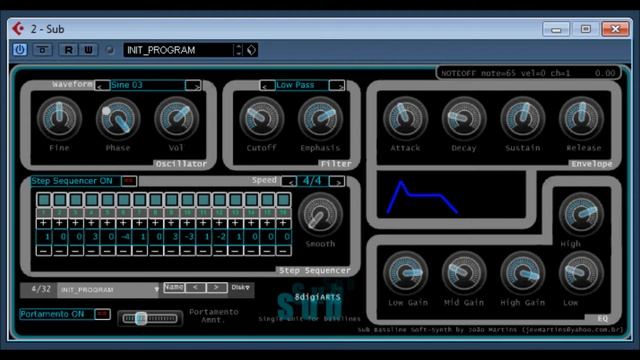The width and height of the screenshot is (640, 360).
Task: Click the step 4 value 3 cell
Action: point(92,237)
